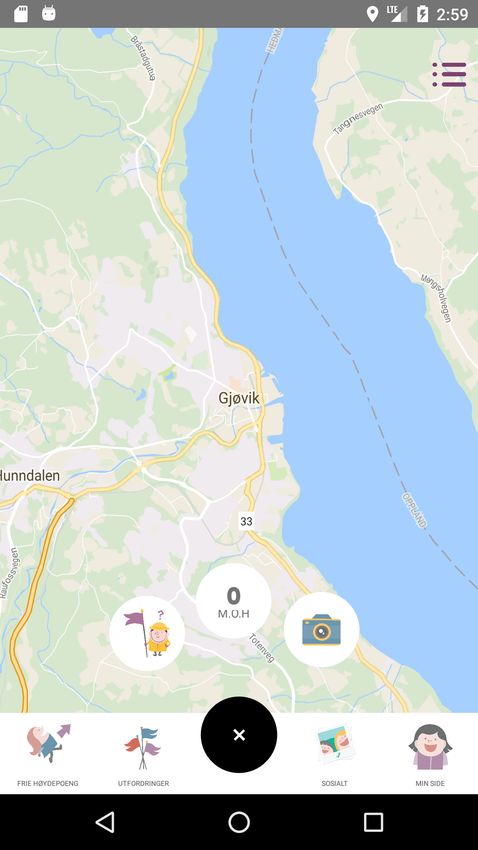Viewport: 478px width, 850px height.
Task: Tap Android back navigation button
Action: [x=105, y=822]
